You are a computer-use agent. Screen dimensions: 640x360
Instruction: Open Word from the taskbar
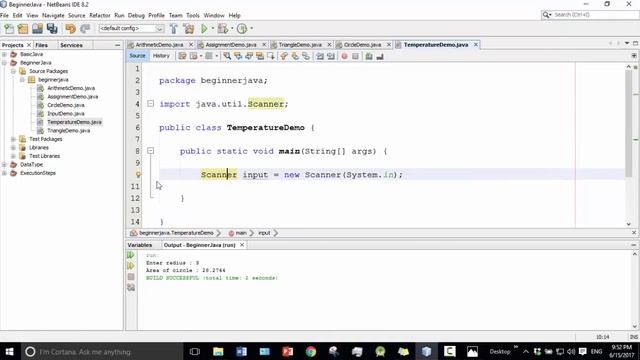[241, 351]
